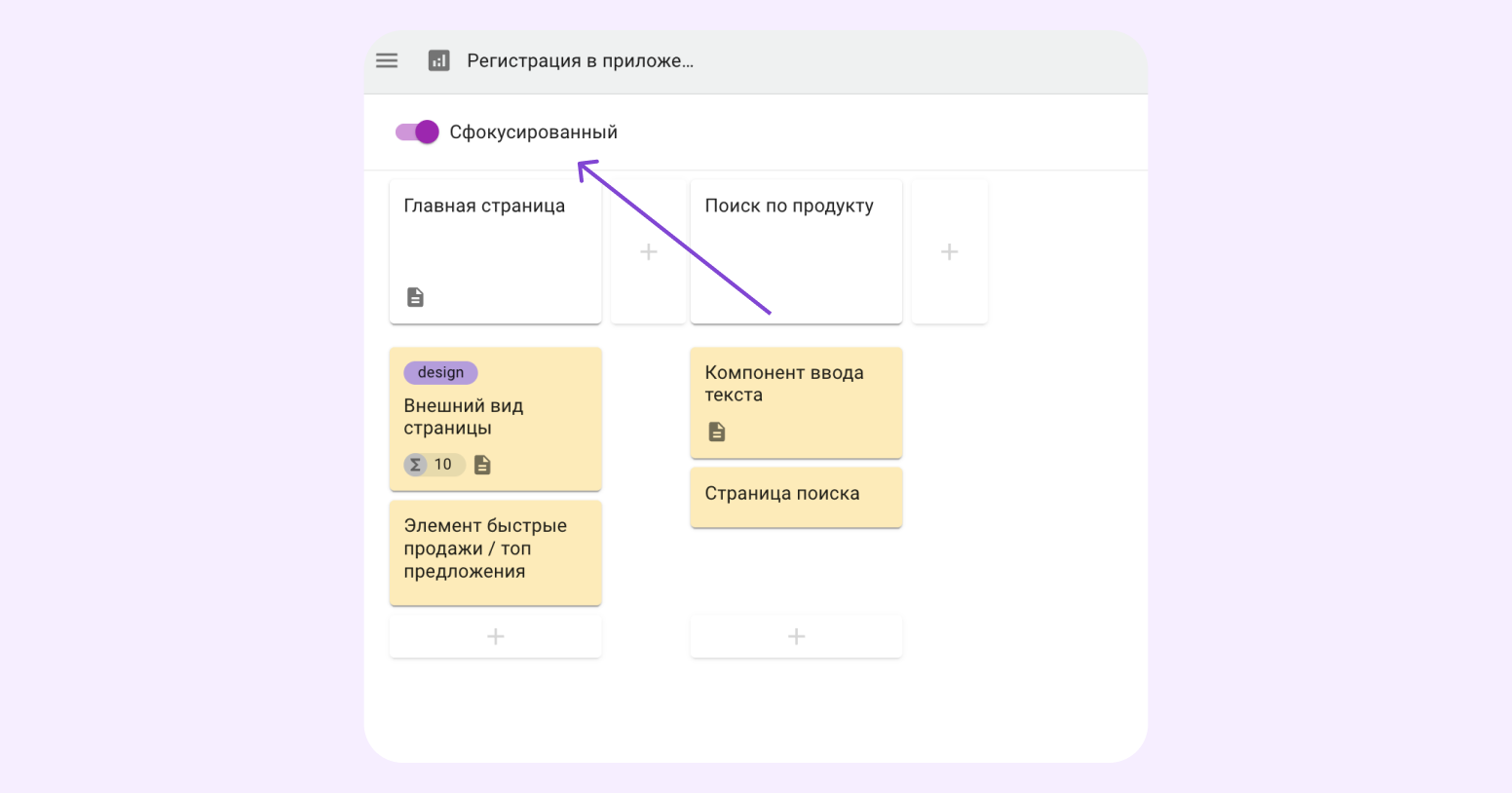Click the plus icon right of "Поиск по продукту"
Screen dimensions: 1512x793
point(950,251)
